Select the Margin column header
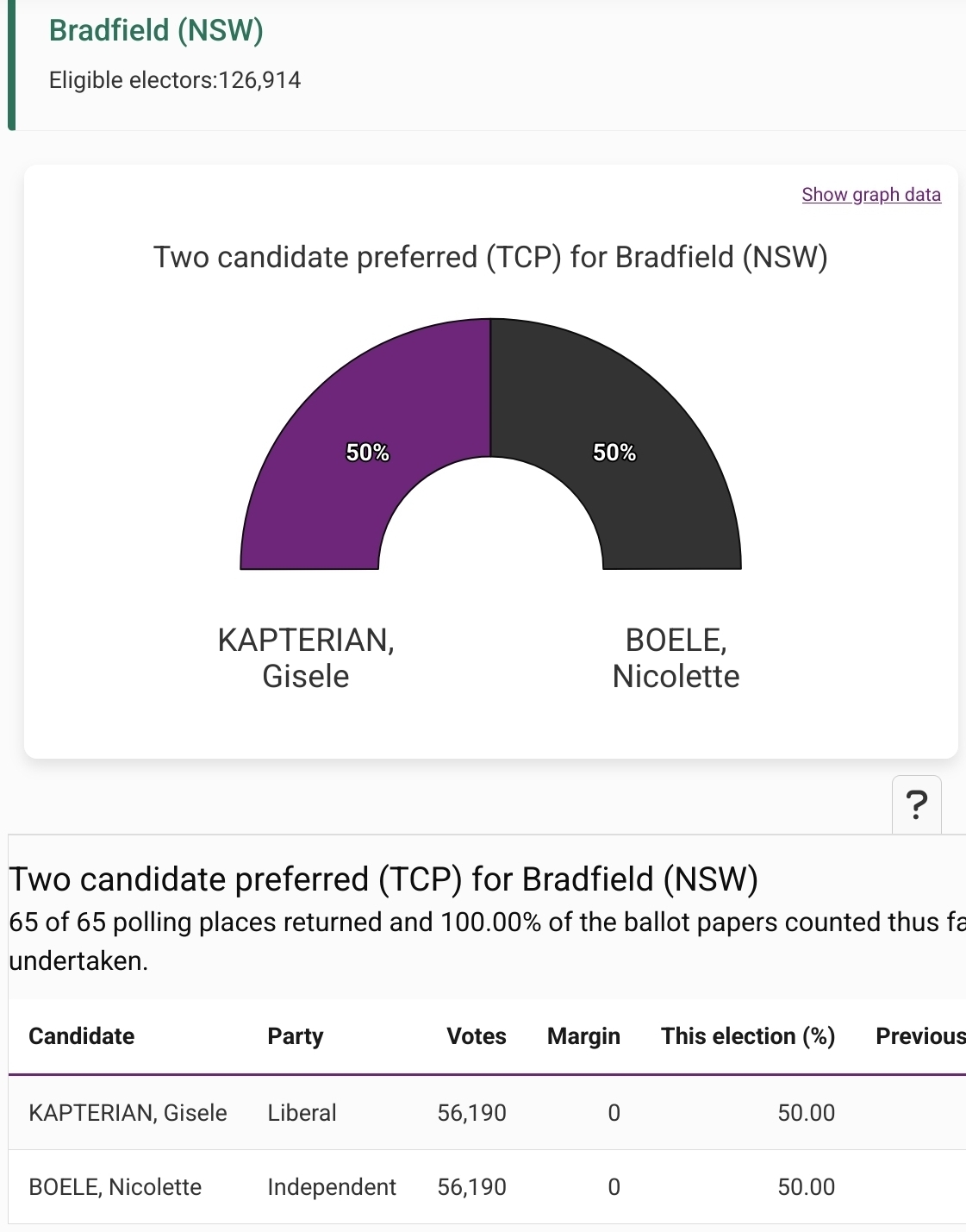The image size is (966, 1232). pos(583,1036)
